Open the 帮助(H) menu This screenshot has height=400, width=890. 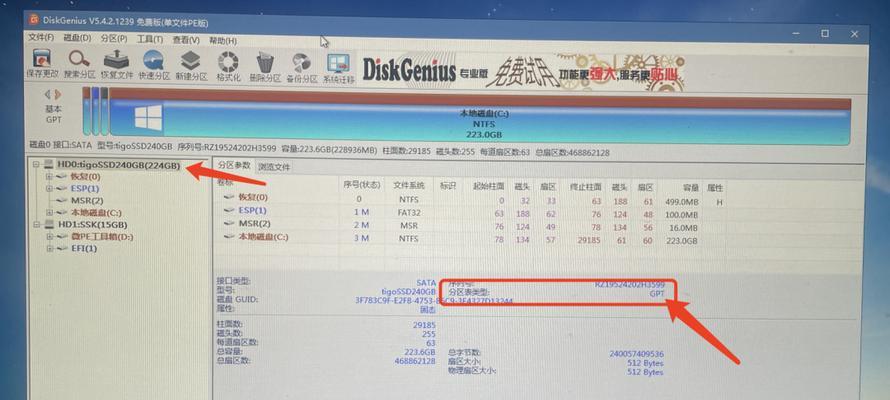point(223,41)
